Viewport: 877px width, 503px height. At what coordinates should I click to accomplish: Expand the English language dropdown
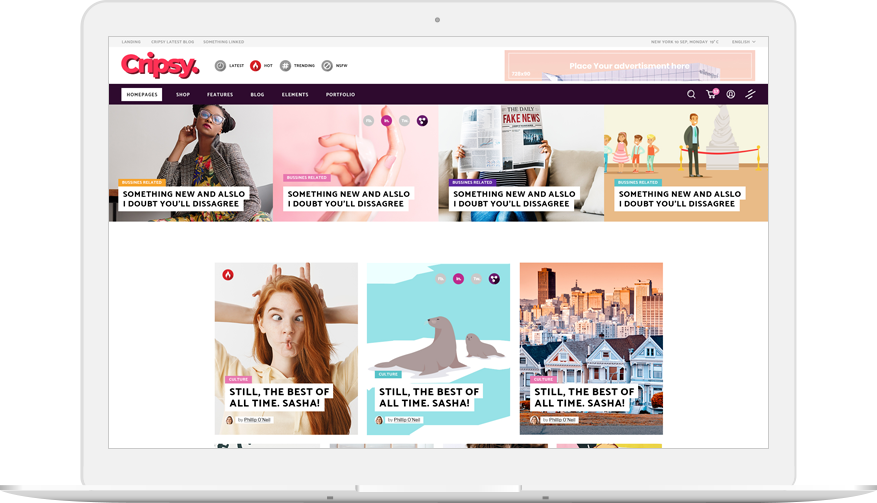click(743, 42)
